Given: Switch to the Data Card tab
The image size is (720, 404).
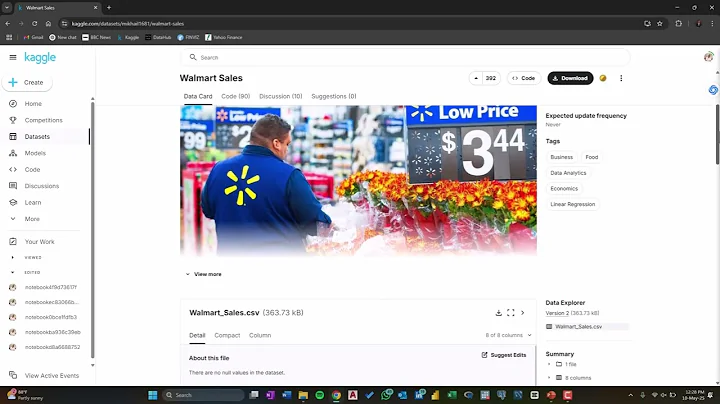Looking at the screenshot, I should (198, 96).
